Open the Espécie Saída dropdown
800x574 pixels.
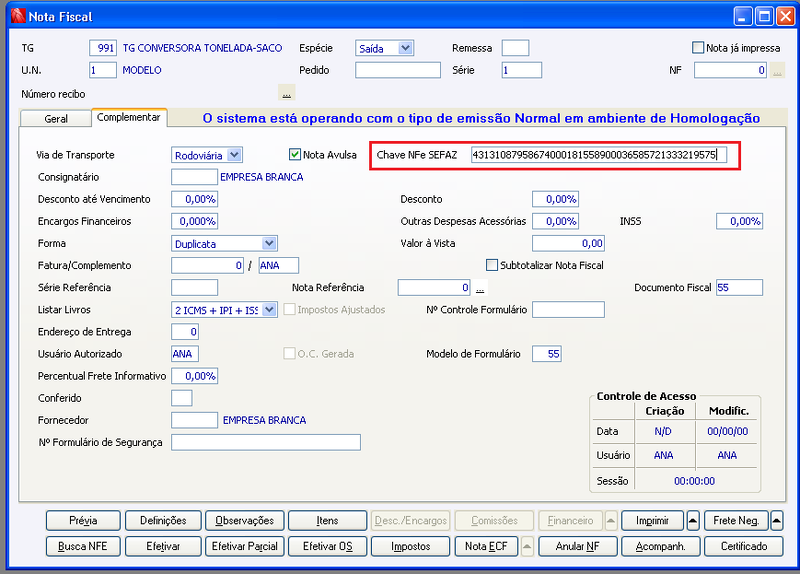click(x=405, y=48)
